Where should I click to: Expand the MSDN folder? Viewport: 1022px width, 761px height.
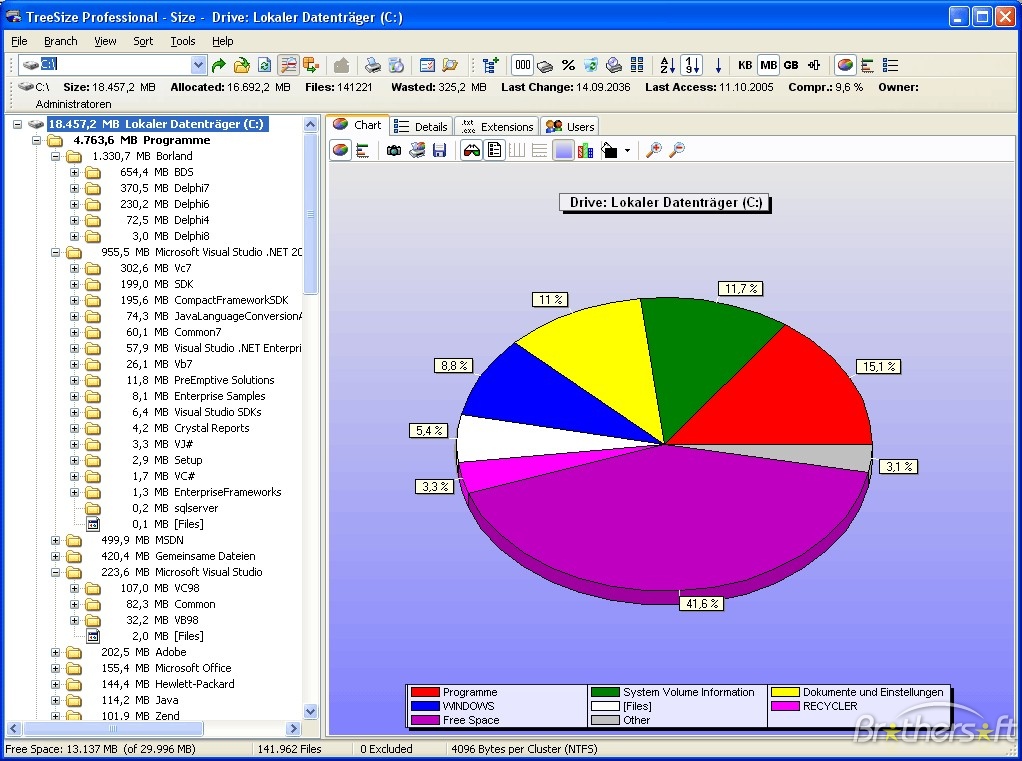click(55, 540)
